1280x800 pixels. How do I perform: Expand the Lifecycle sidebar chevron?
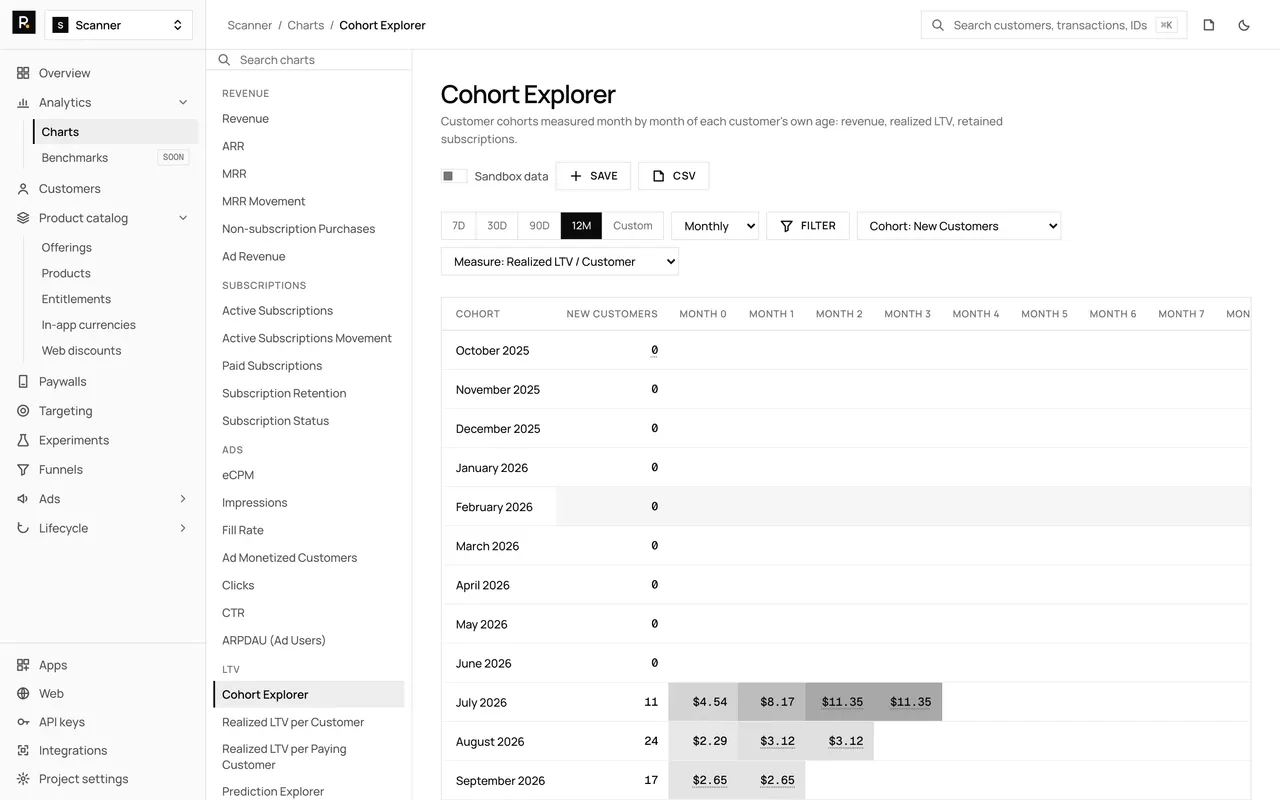(183, 528)
